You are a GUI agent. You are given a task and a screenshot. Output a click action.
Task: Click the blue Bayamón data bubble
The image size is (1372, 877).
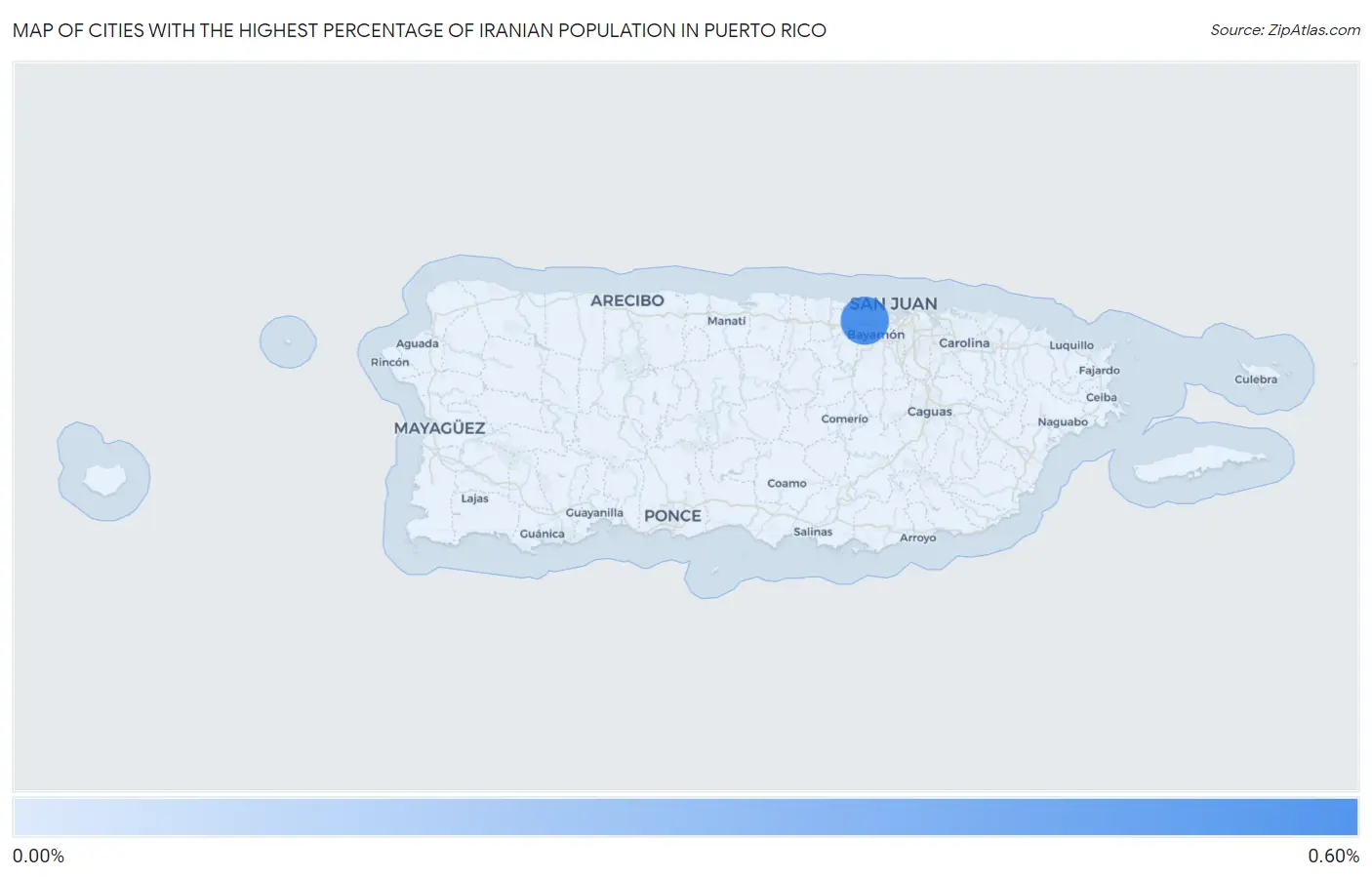point(865,321)
